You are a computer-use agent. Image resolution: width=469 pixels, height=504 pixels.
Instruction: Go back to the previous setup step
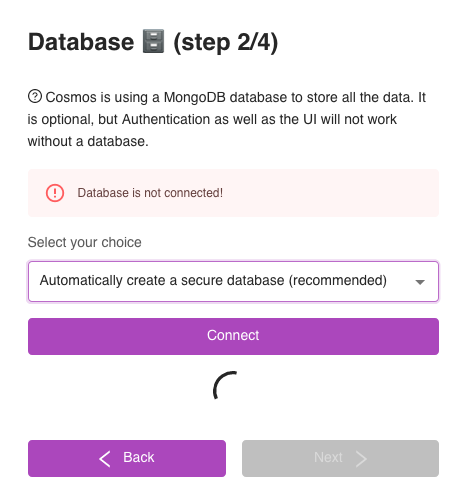(127, 458)
